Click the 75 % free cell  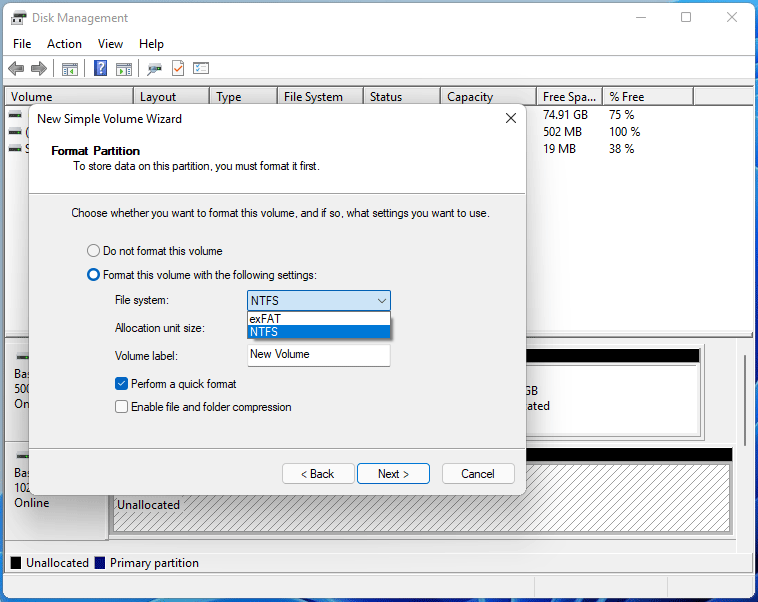coord(621,115)
